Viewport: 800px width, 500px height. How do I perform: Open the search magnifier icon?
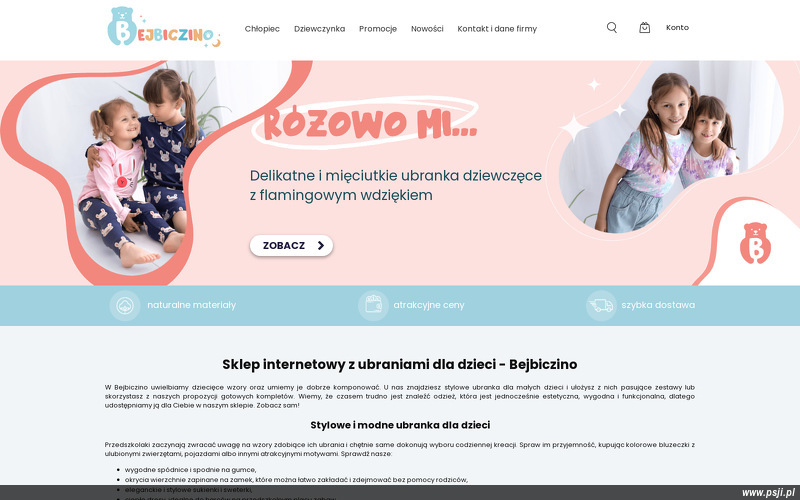point(612,28)
